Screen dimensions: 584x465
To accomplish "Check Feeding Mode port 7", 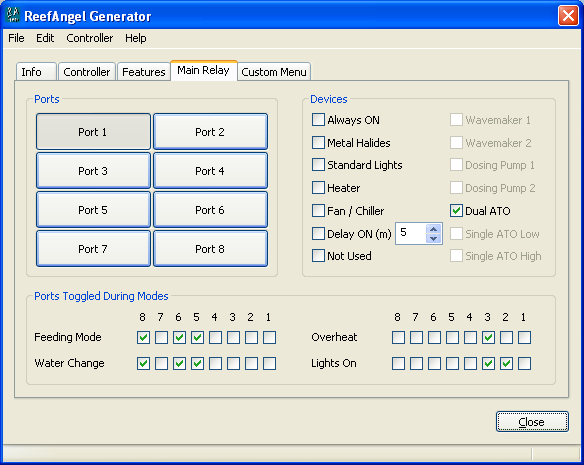I will pos(161,338).
